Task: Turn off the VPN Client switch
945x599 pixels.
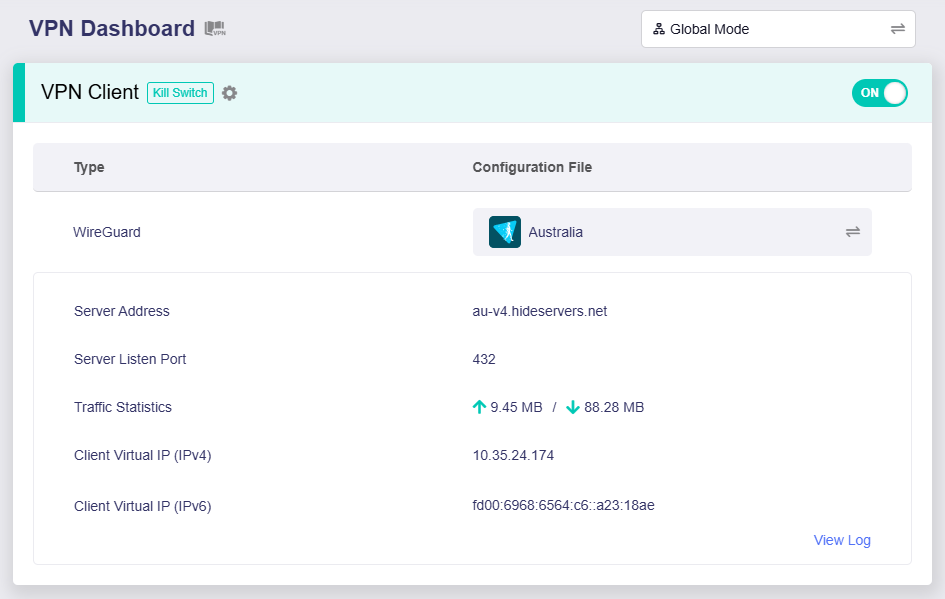Action: click(879, 92)
